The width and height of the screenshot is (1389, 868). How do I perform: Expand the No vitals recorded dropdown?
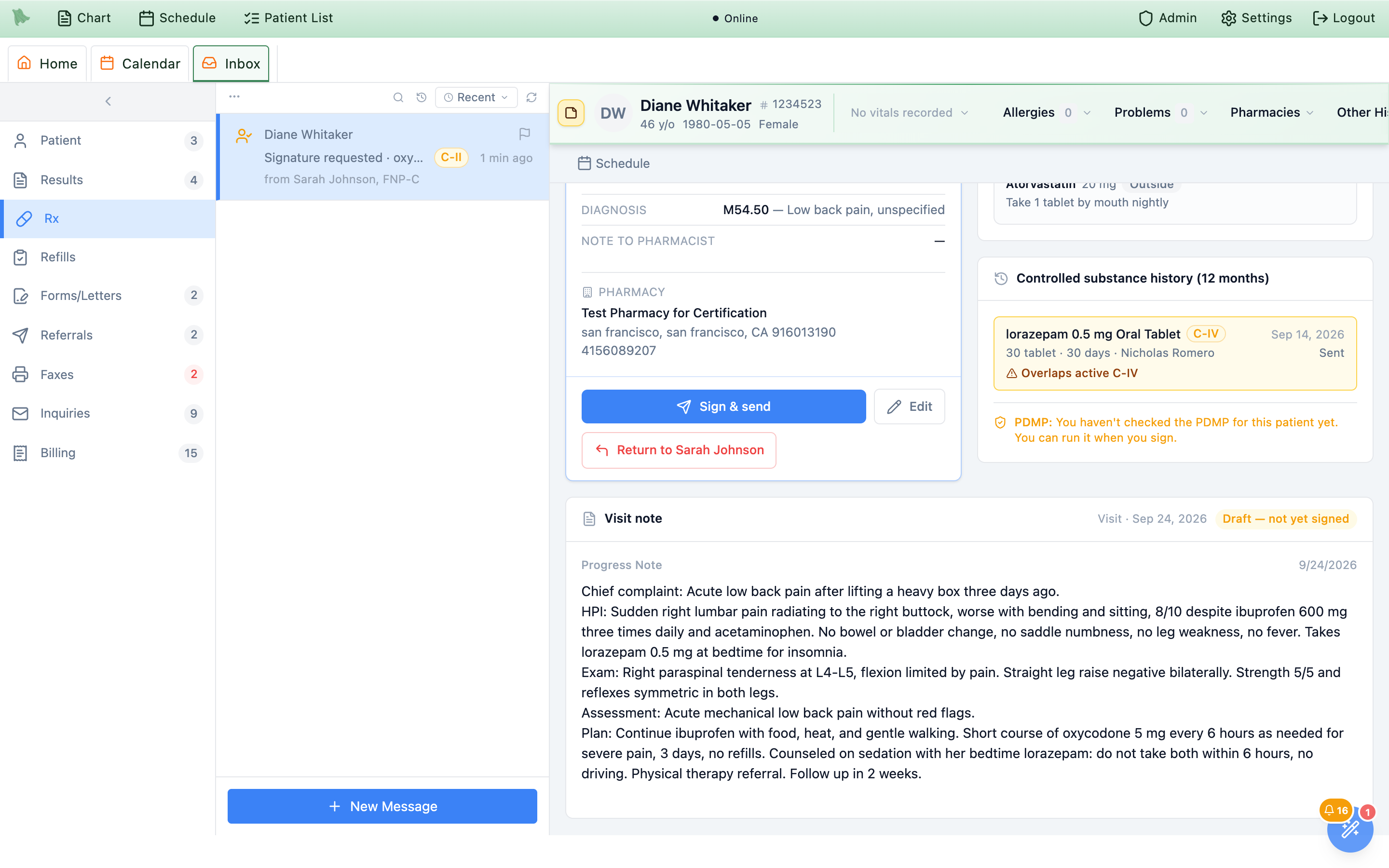909,113
